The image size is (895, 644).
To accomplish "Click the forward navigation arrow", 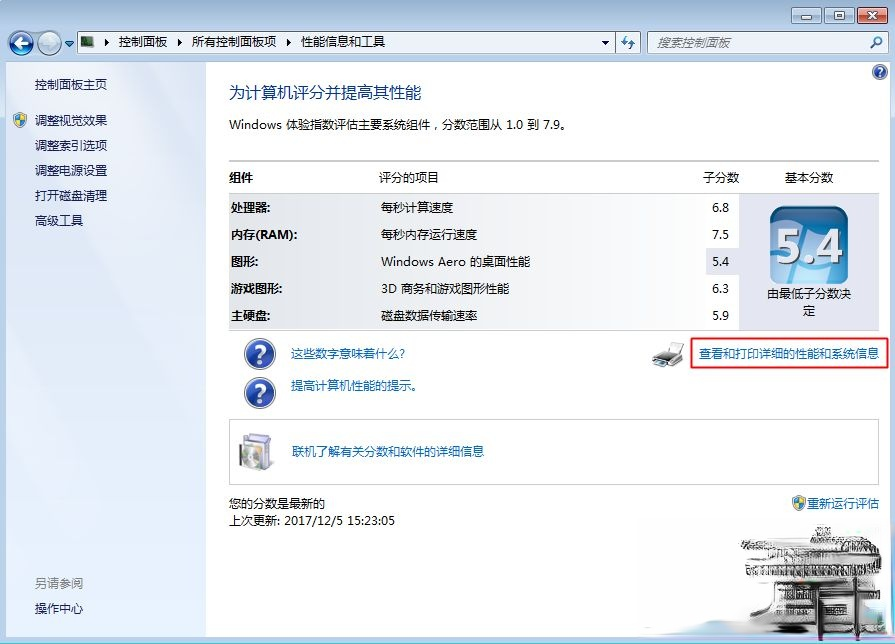I will click(x=48, y=42).
